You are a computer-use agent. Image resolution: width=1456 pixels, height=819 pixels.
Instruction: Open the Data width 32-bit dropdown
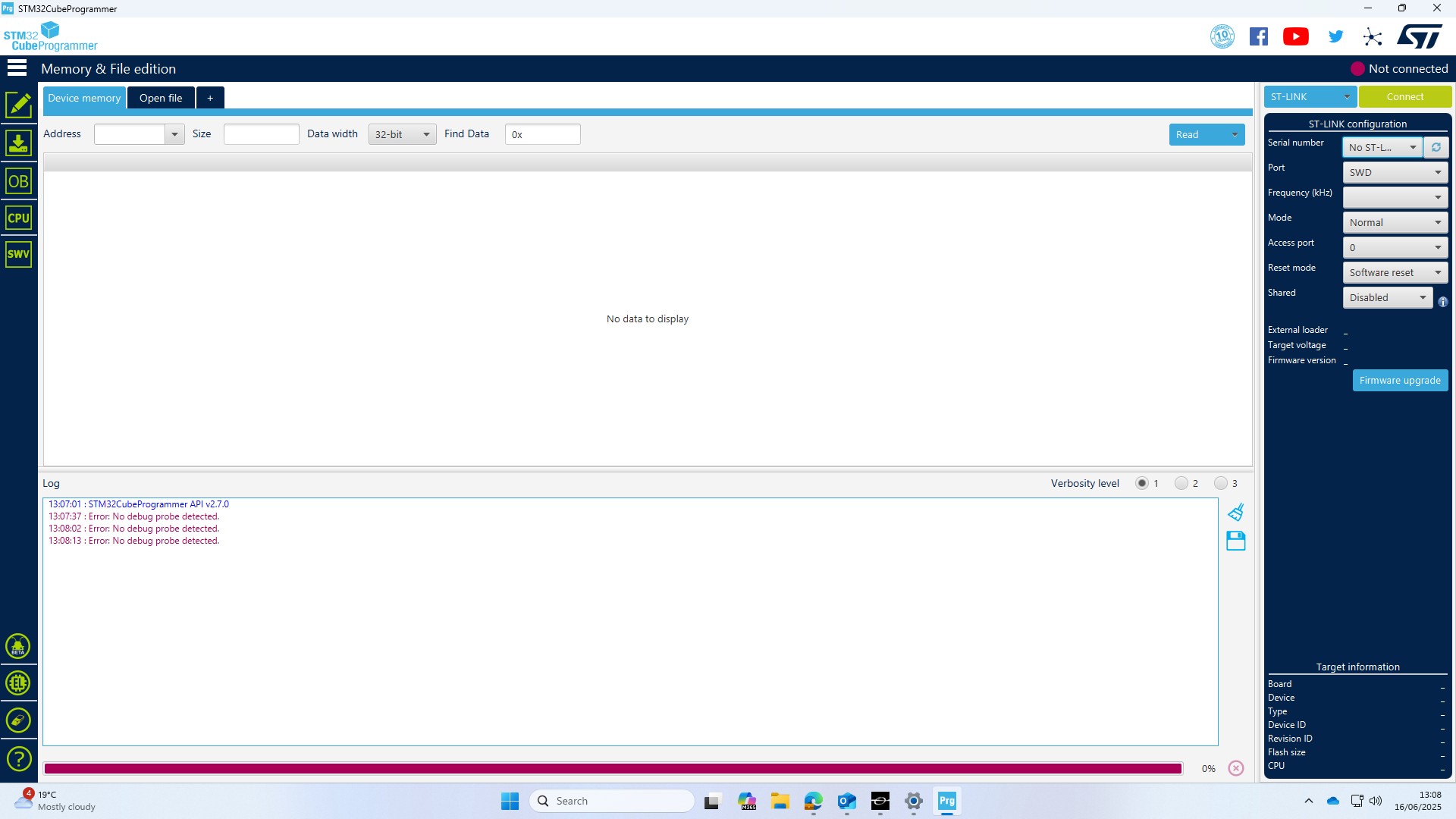[x=402, y=134]
